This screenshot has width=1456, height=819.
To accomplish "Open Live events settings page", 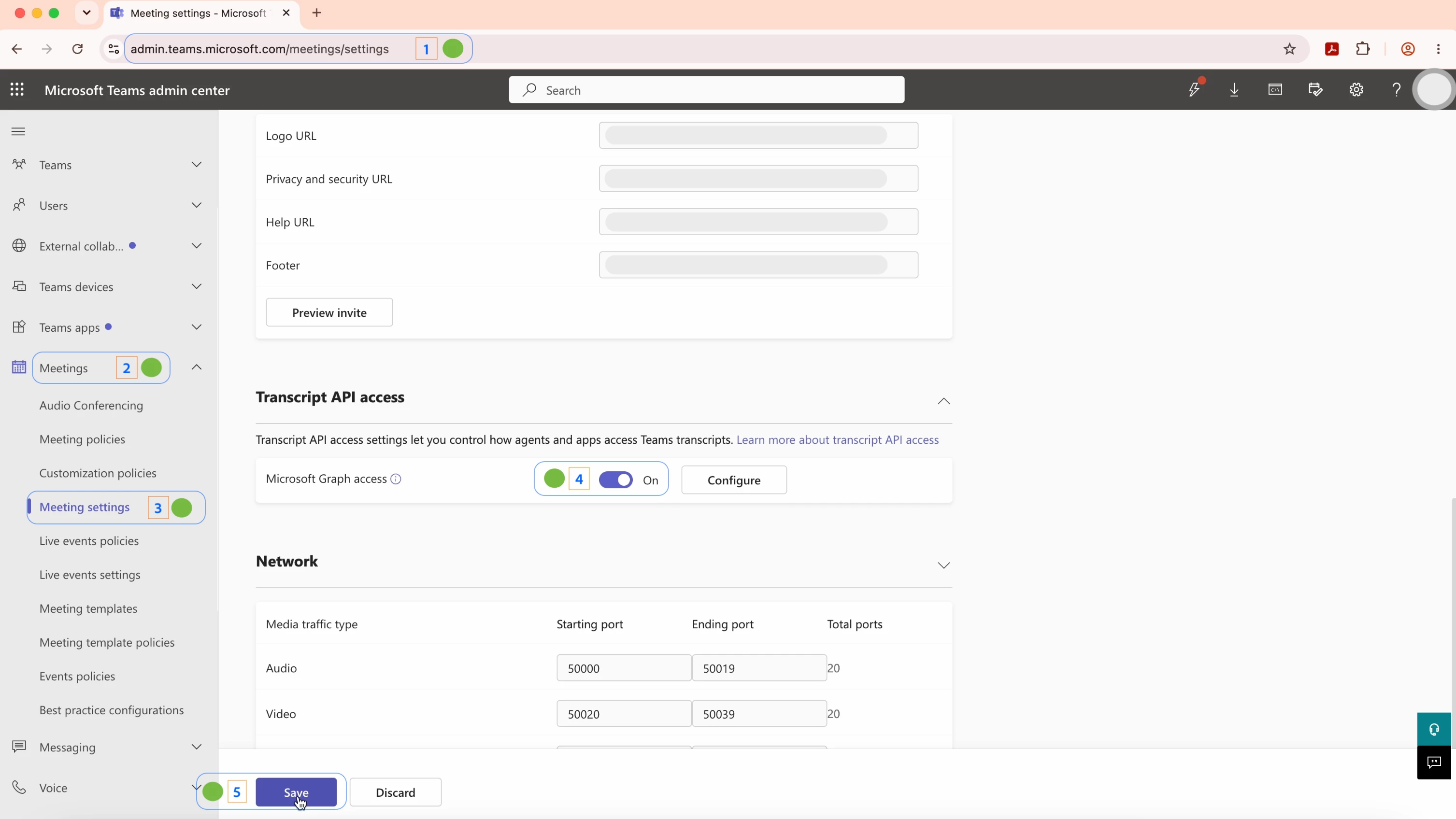I will point(90,575).
